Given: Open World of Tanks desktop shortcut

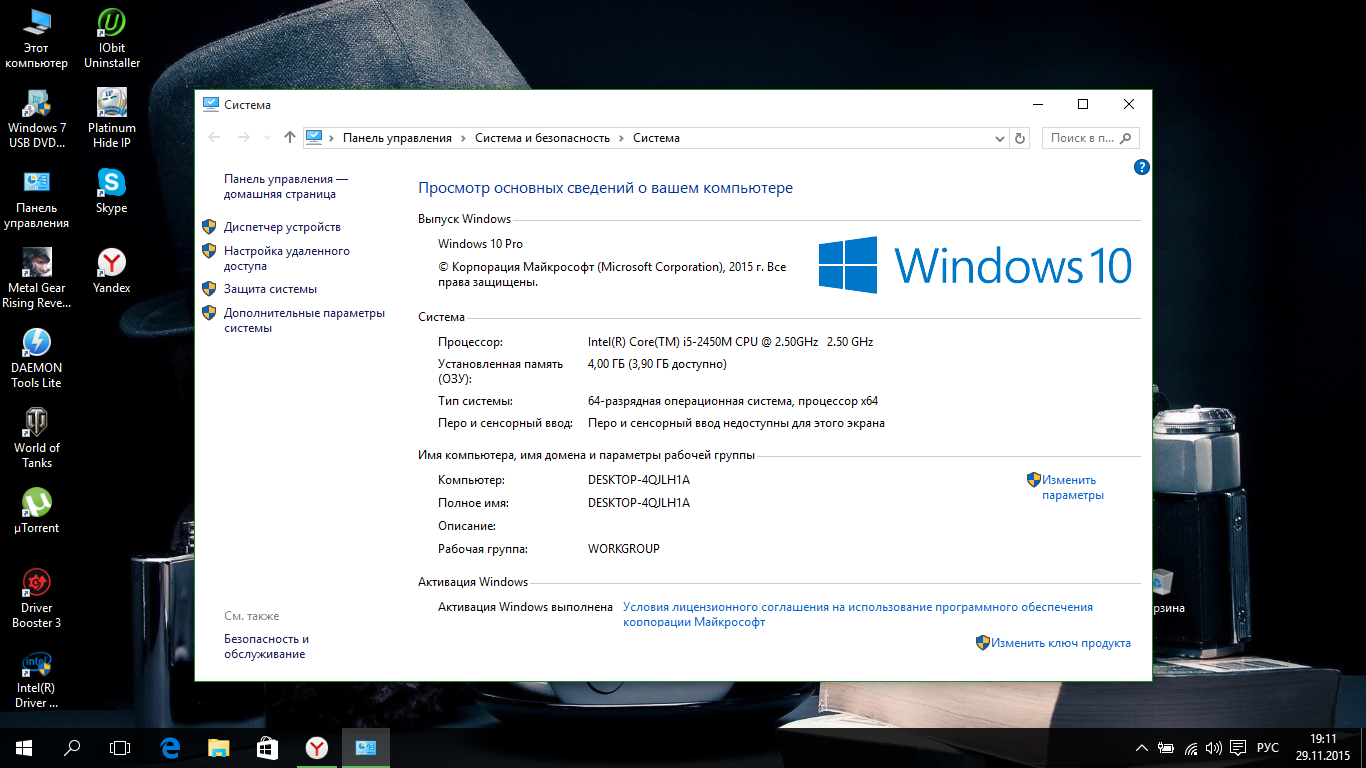Looking at the screenshot, I should coord(36,437).
